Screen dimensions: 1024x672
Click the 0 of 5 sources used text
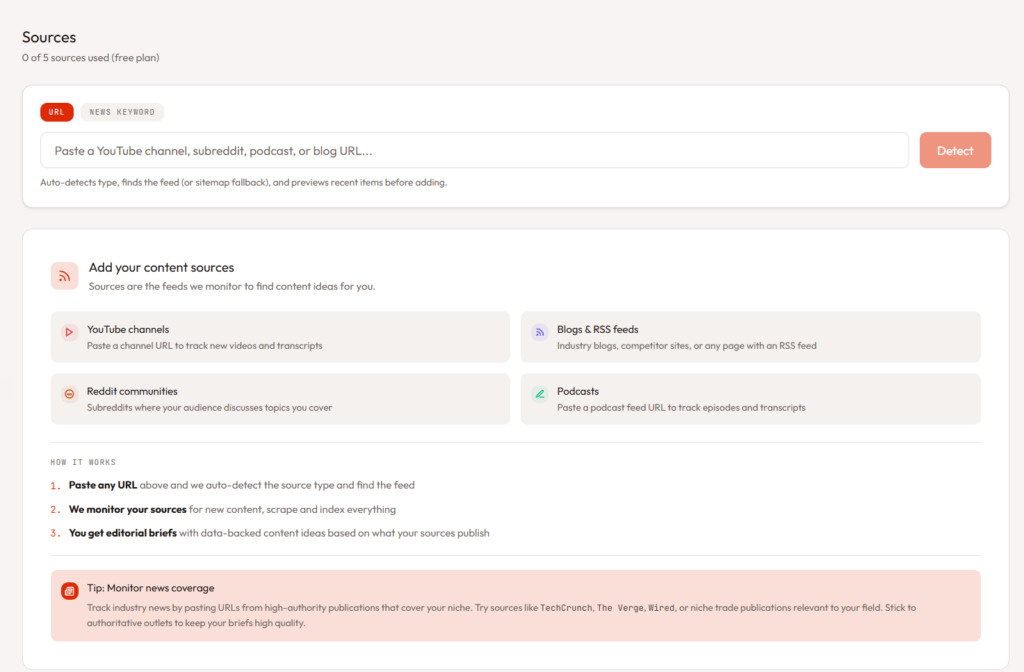[x=90, y=58]
